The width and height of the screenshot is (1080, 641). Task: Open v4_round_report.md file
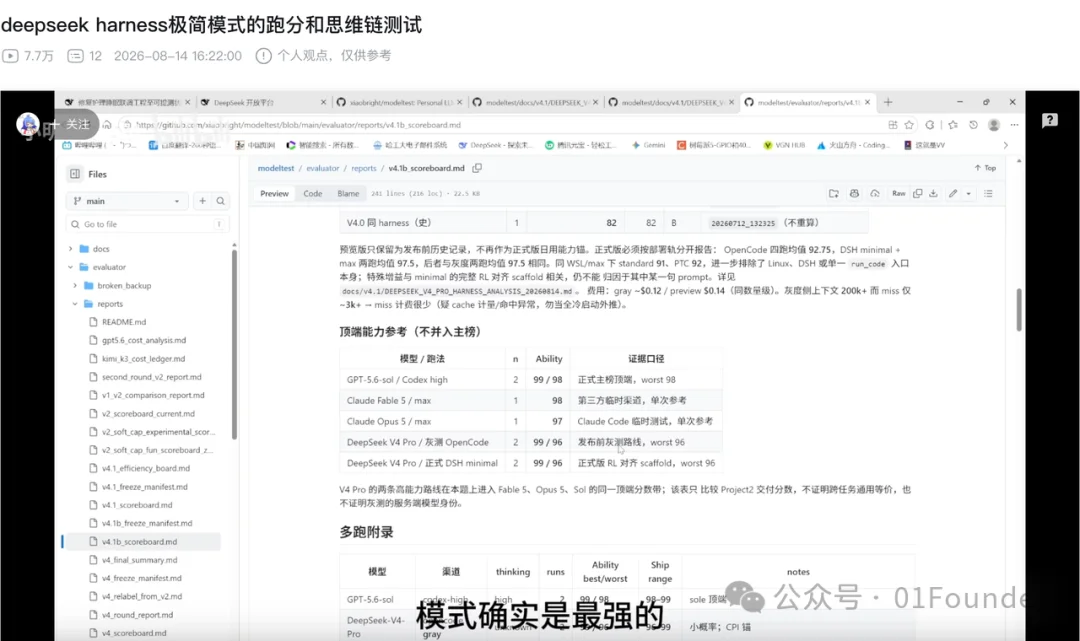click(x=137, y=615)
